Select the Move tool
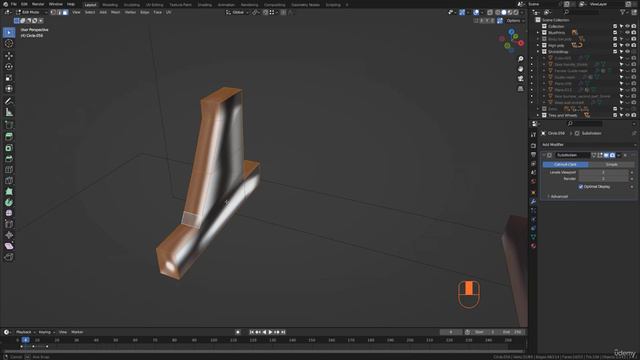 (9, 56)
